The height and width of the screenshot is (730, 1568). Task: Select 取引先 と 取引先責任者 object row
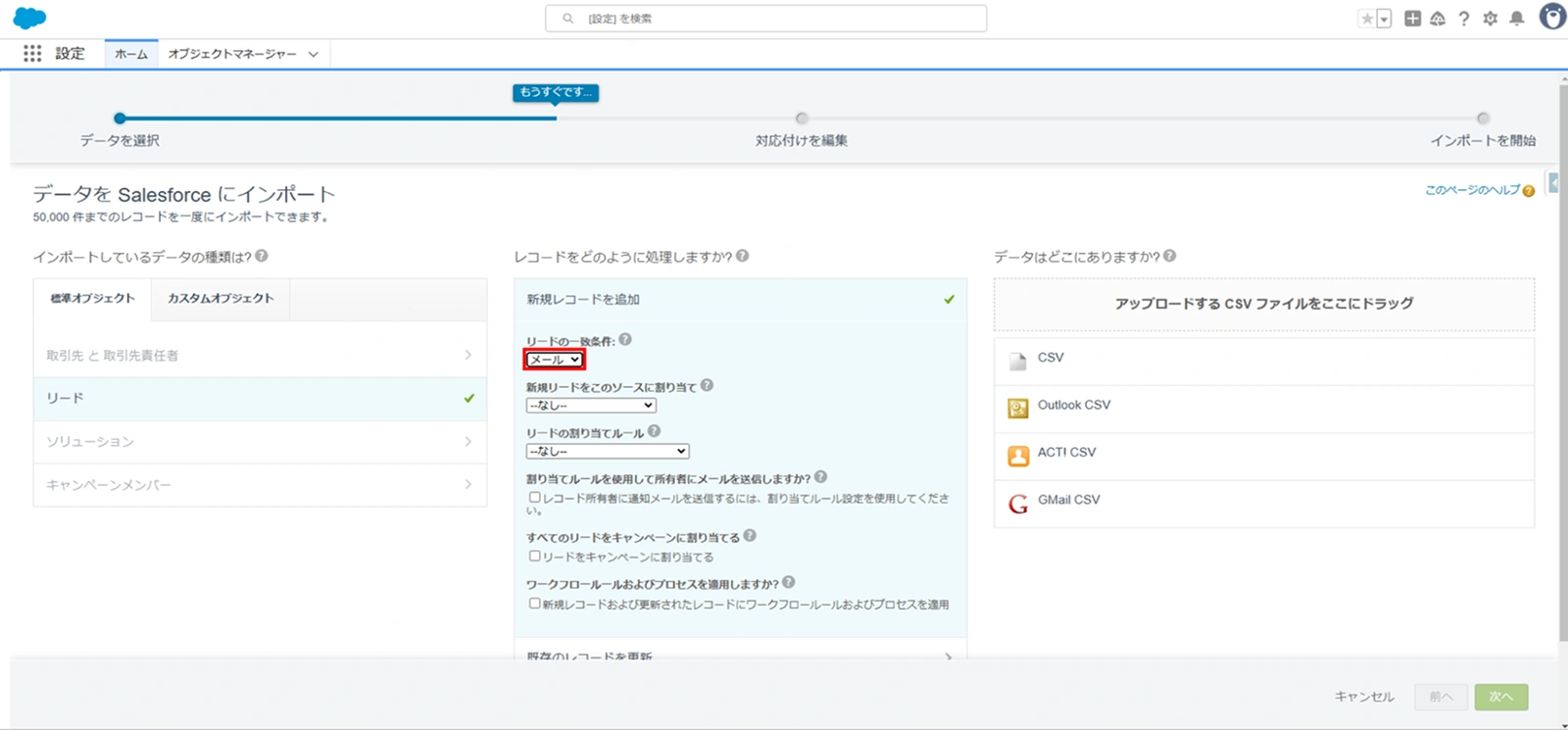point(260,355)
